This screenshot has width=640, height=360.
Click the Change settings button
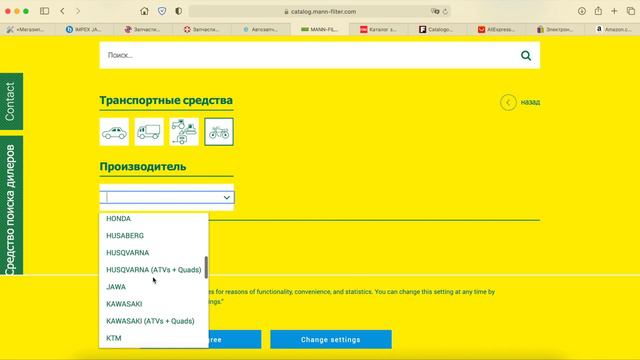point(331,340)
